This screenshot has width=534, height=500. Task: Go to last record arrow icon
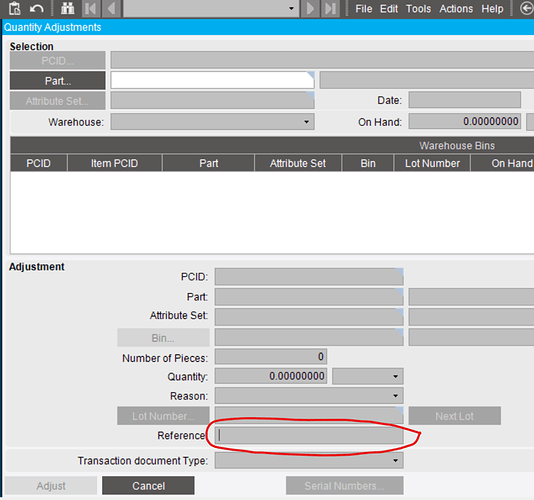330,9
